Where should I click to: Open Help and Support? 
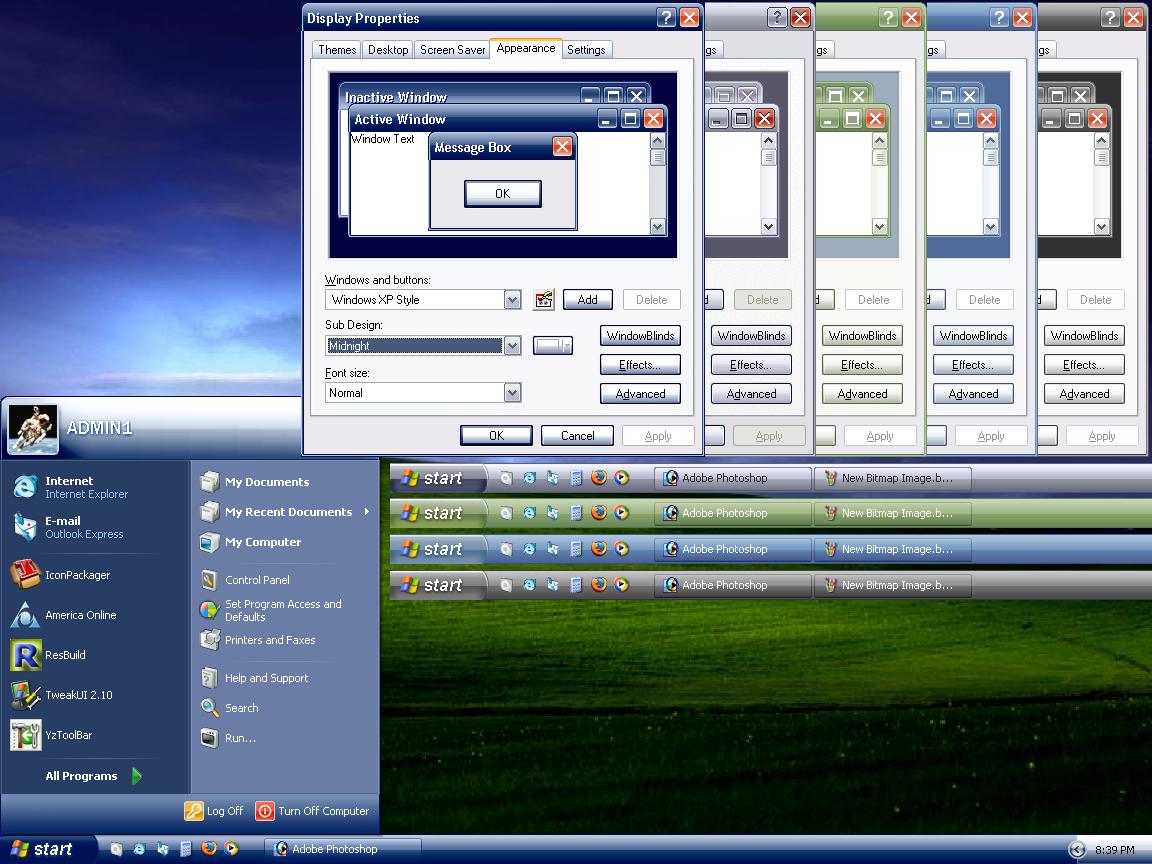(x=254, y=678)
